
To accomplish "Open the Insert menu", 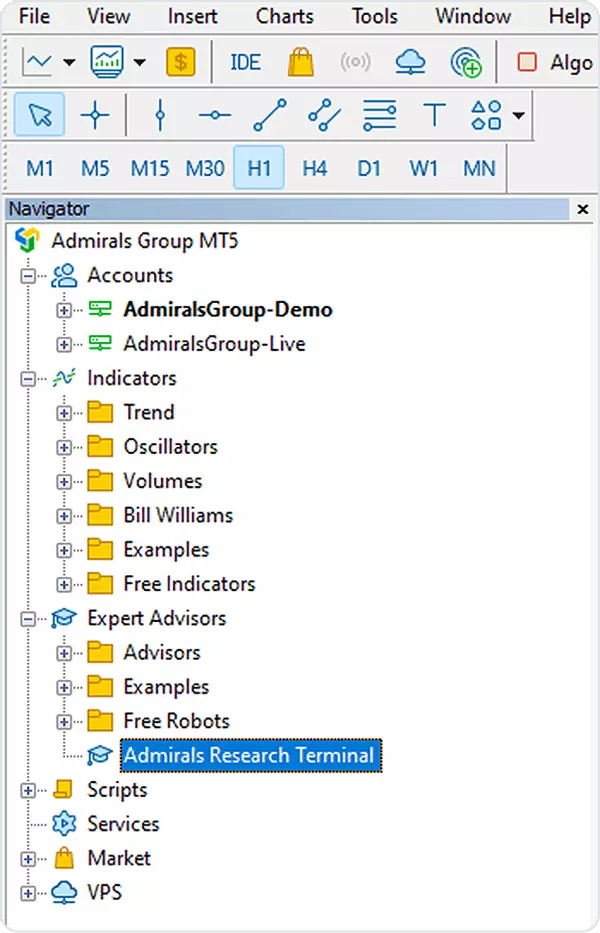I will coord(193,16).
